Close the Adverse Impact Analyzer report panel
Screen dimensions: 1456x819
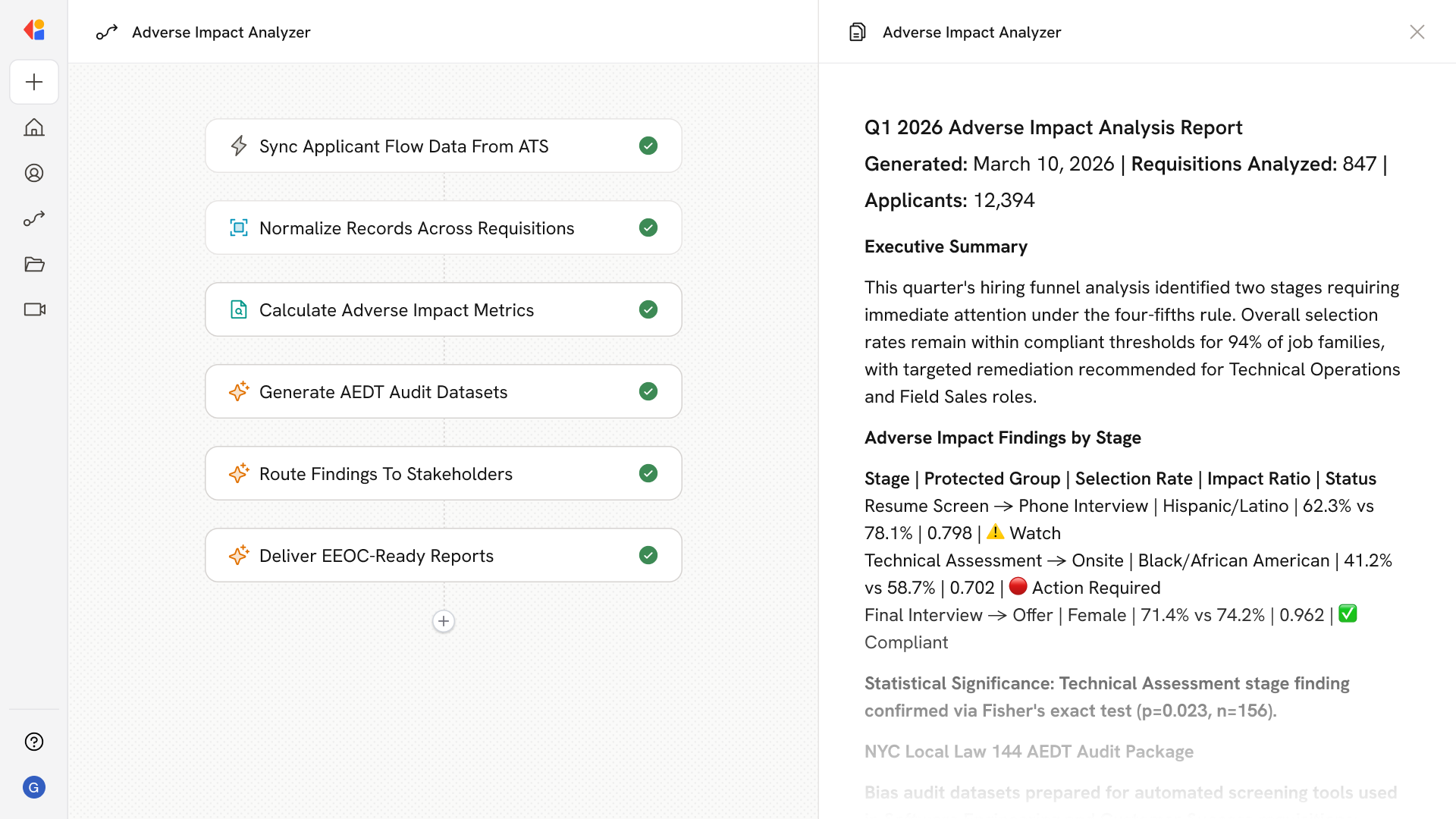pyautogui.click(x=1417, y=32)
